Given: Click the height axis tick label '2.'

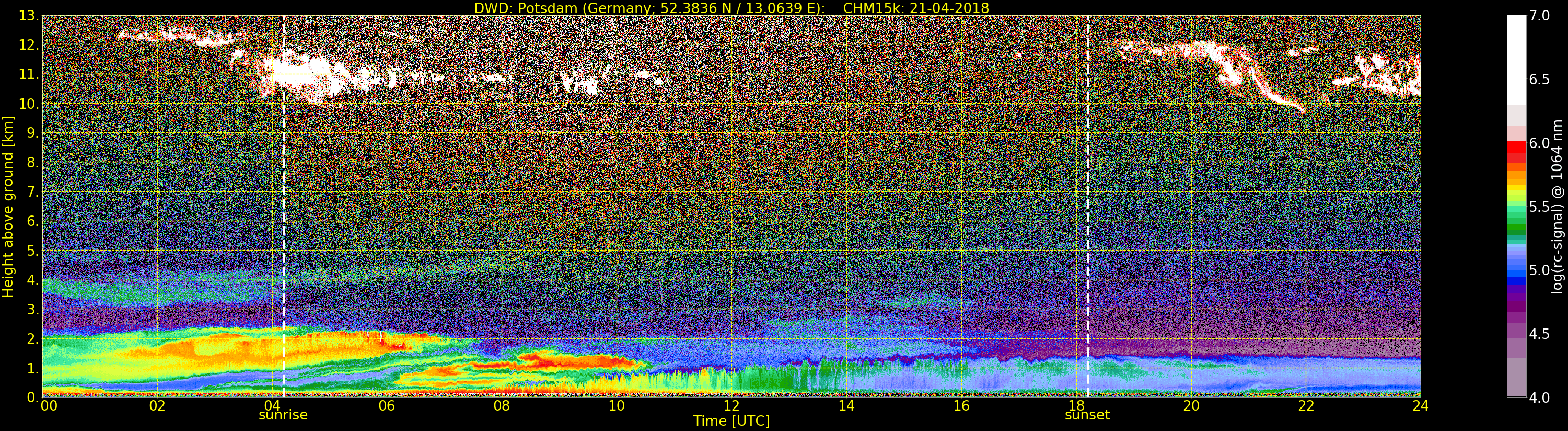Looking at the screenshot, I should coord(32,339).
